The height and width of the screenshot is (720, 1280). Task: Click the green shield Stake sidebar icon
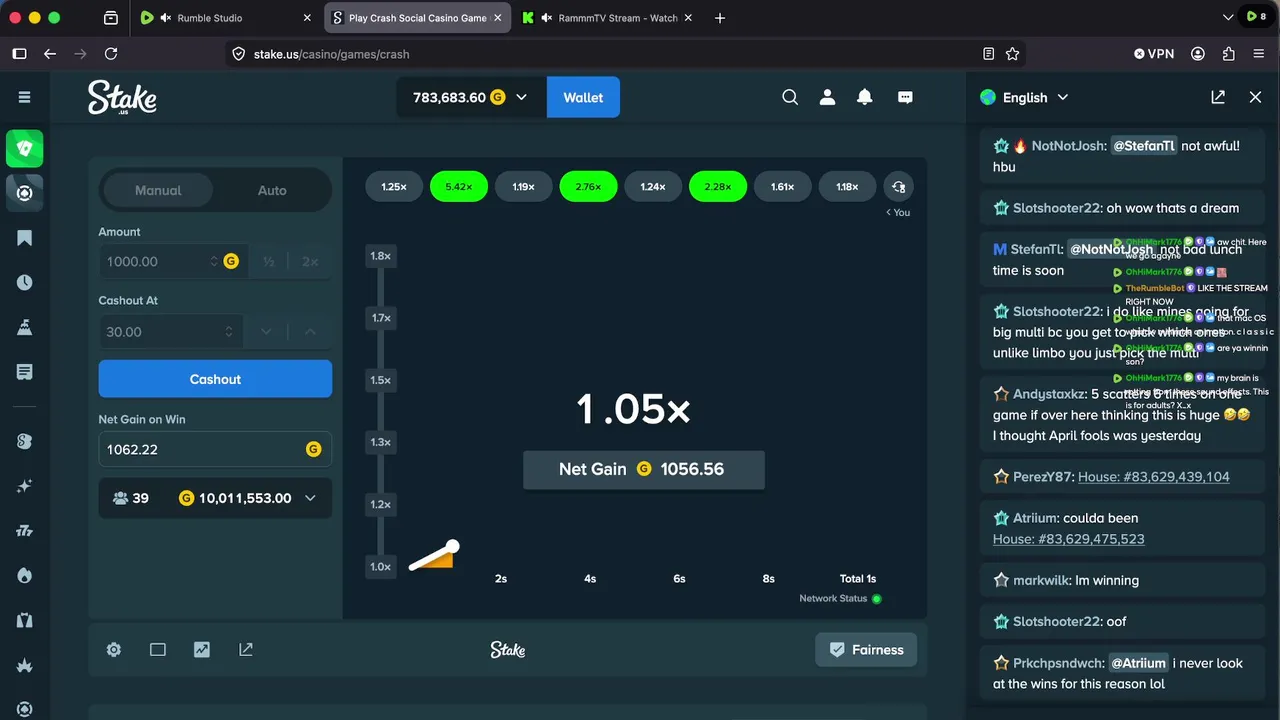(25, 148)
